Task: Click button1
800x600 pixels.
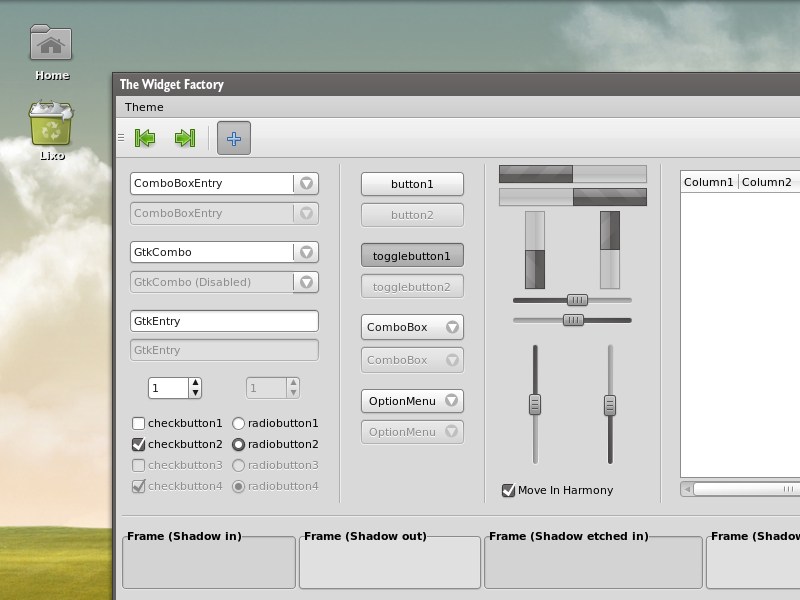Action: pos(412,184)
